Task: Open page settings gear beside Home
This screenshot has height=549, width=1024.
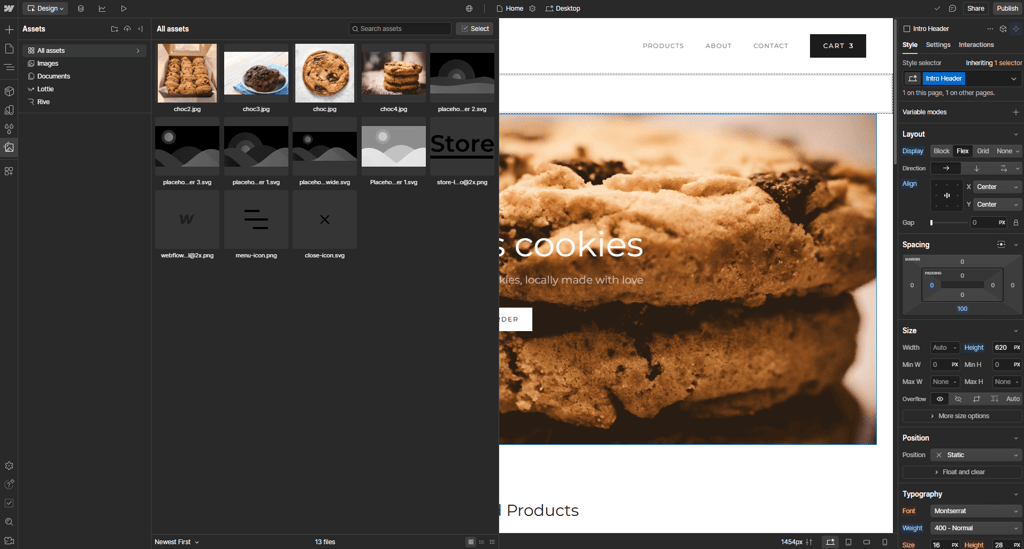Action: coord(532,8)
